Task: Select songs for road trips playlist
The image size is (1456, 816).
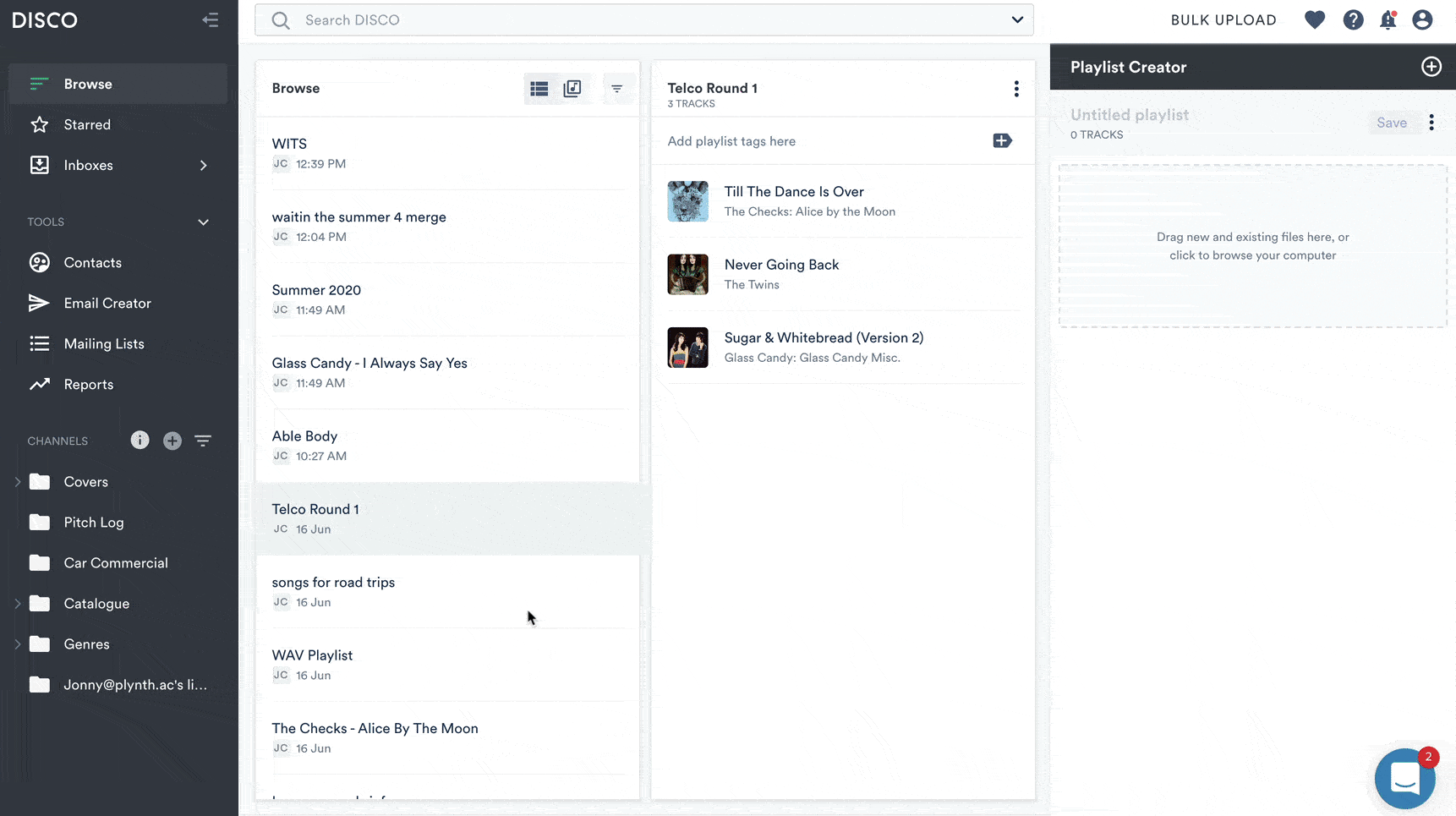Action: 448,592
